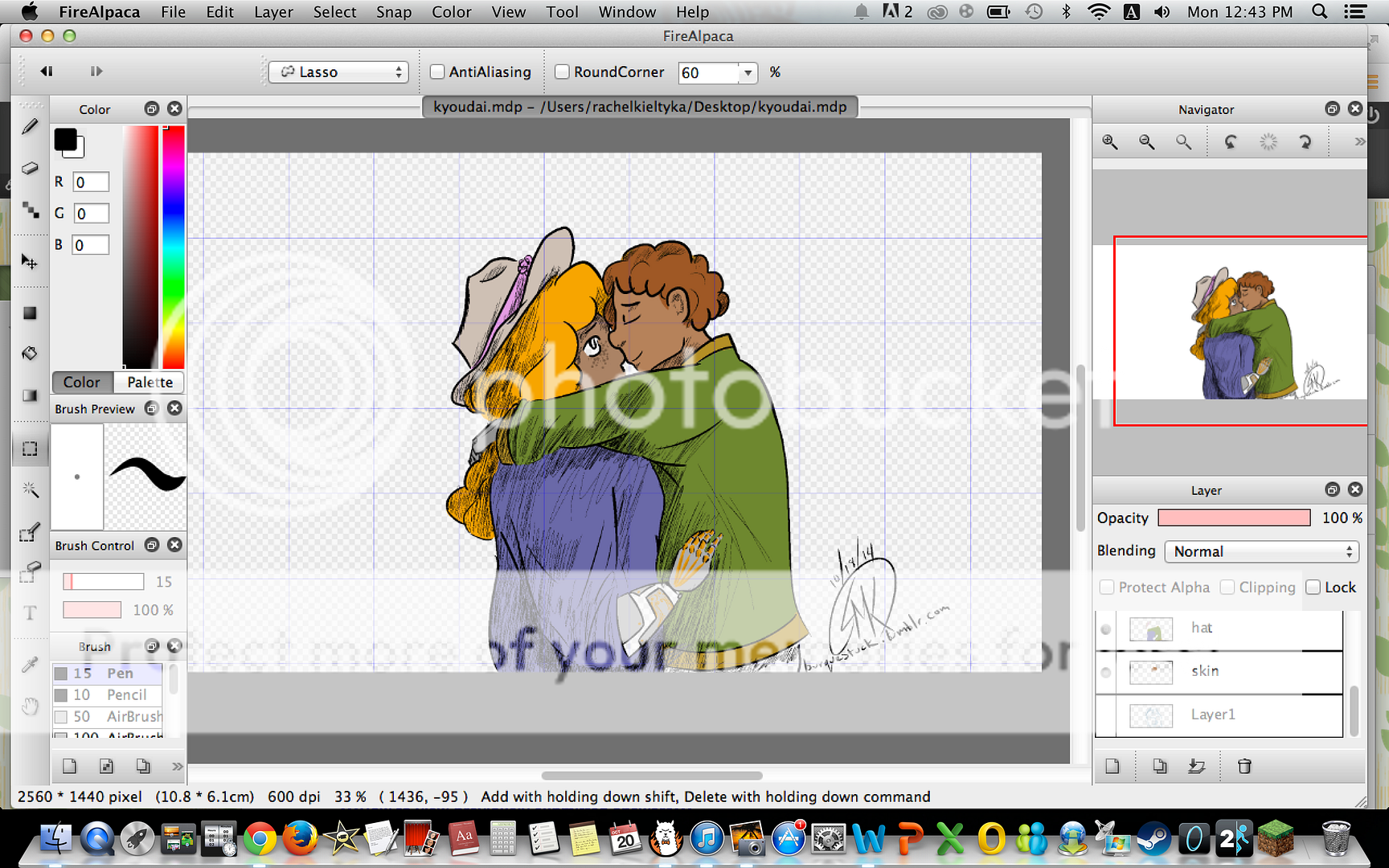
Task: Open Firefox from the Dock
Action: tap(301, 840)
